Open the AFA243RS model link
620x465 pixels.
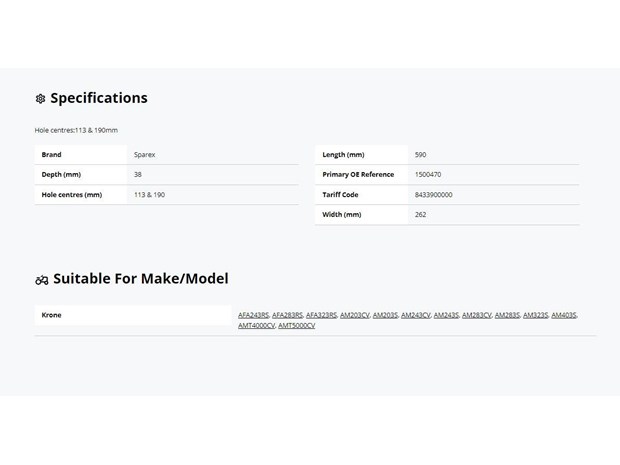coord(253,315)
